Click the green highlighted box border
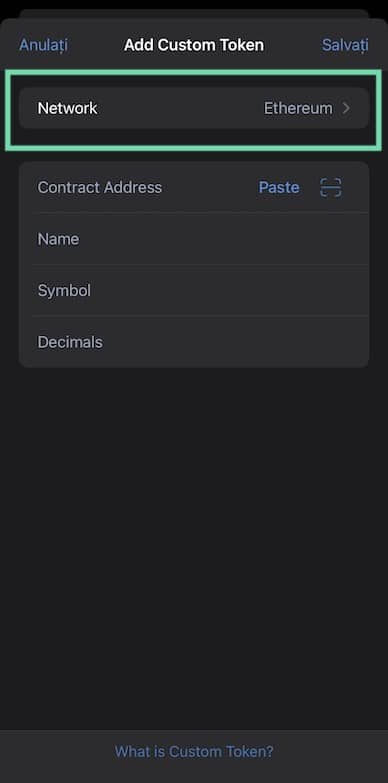Viewport: 388px width, 783px height. pyautogui.click(x=194, y=72)
